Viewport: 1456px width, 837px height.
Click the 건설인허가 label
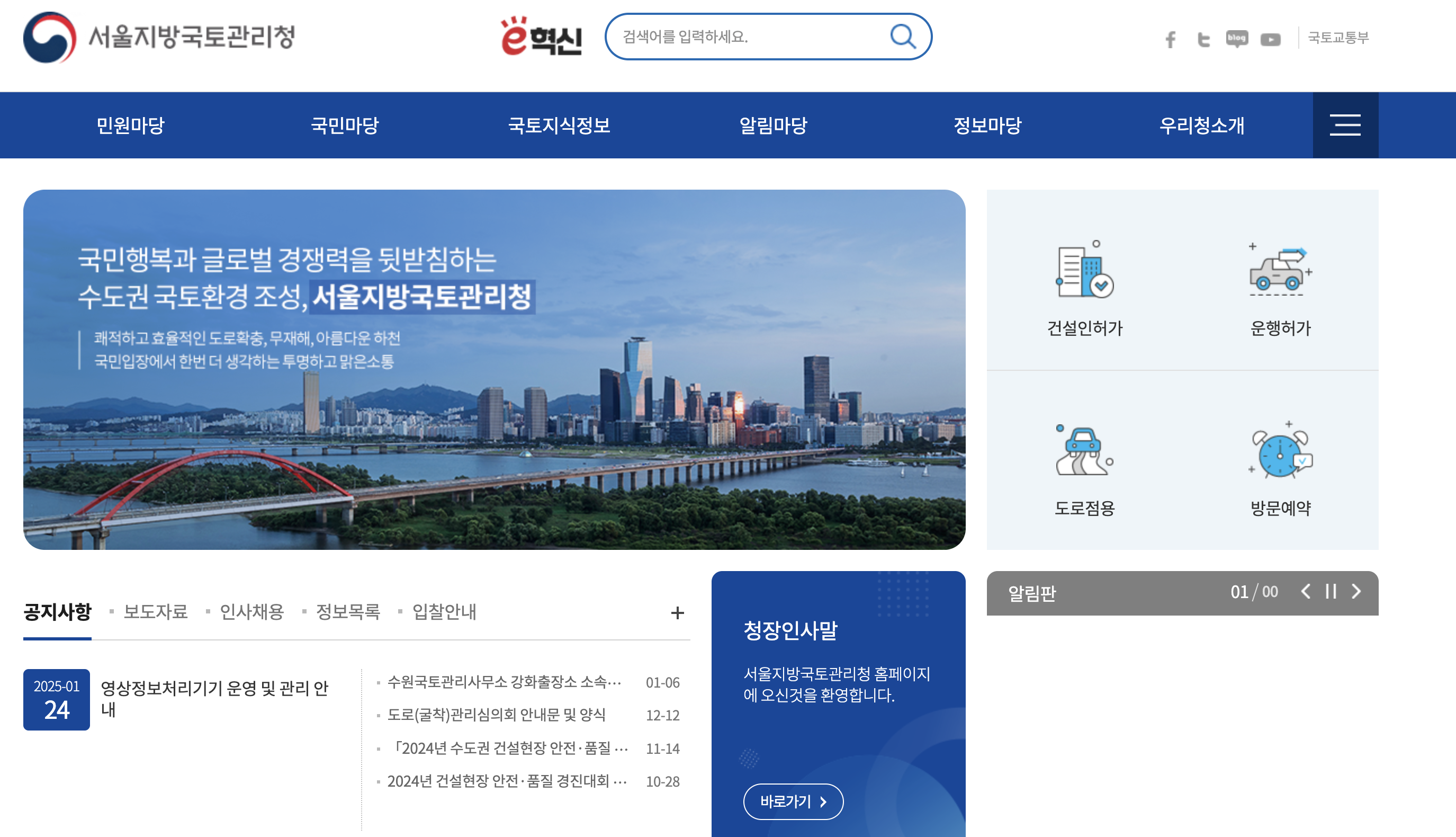click(x=1084, y=328)
